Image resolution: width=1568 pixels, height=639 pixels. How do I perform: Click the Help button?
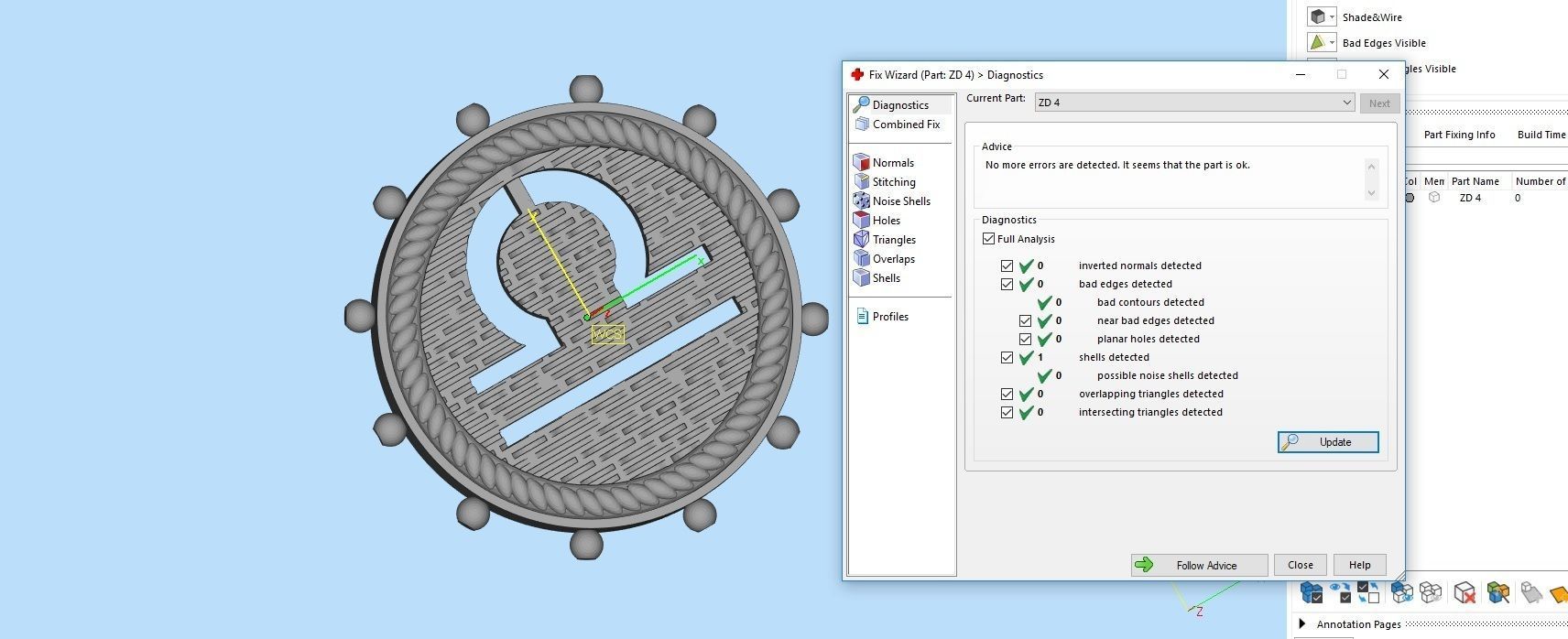coord(1359,565)
